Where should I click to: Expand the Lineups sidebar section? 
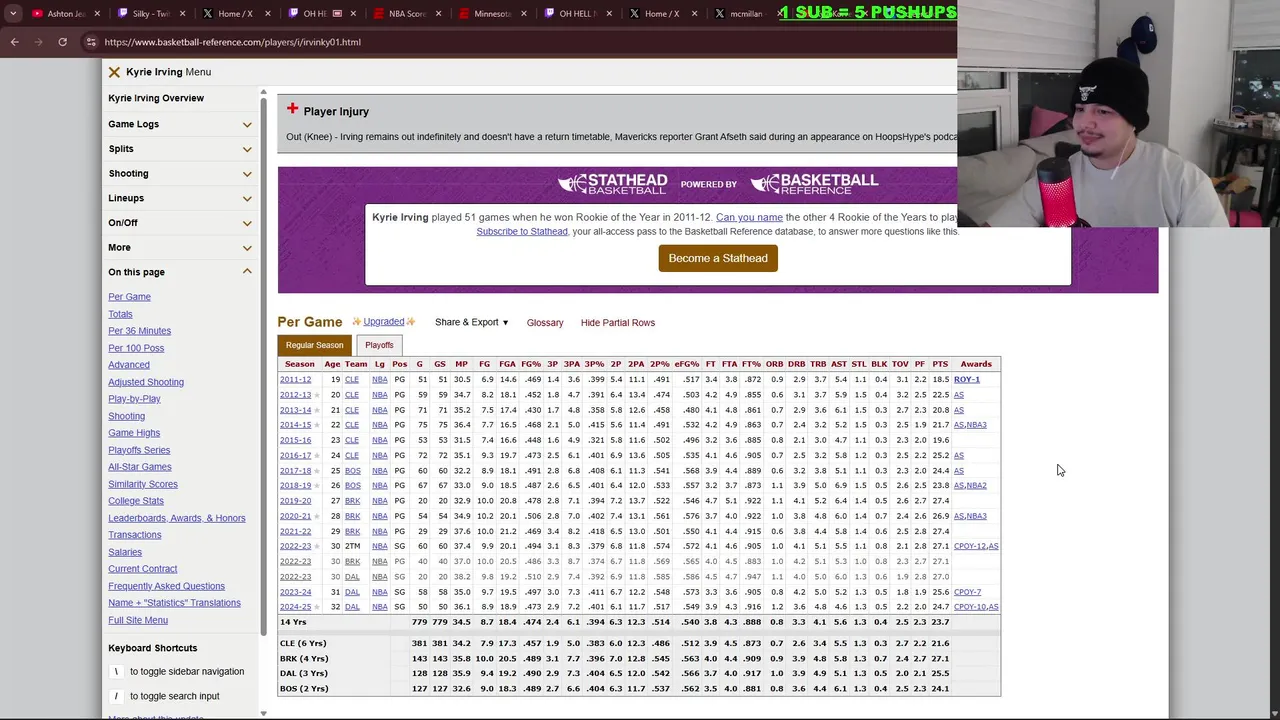[x=247, y=198]
